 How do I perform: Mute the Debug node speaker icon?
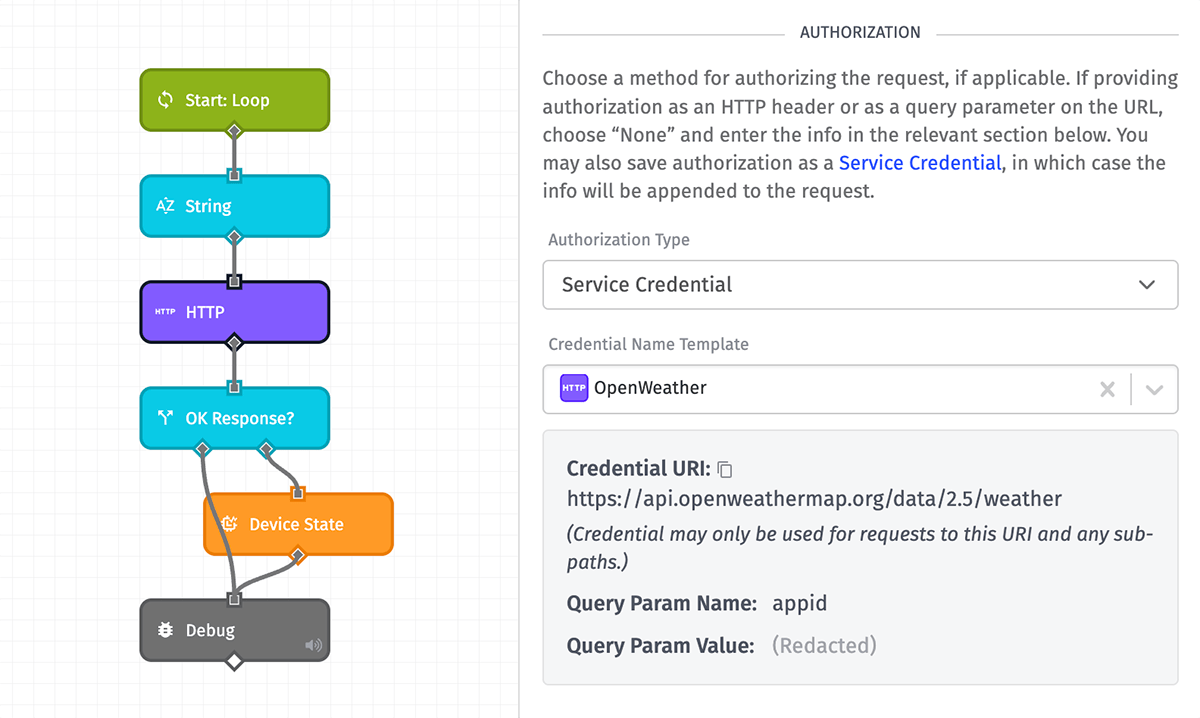pyautogui.click(x=315, y=645)
